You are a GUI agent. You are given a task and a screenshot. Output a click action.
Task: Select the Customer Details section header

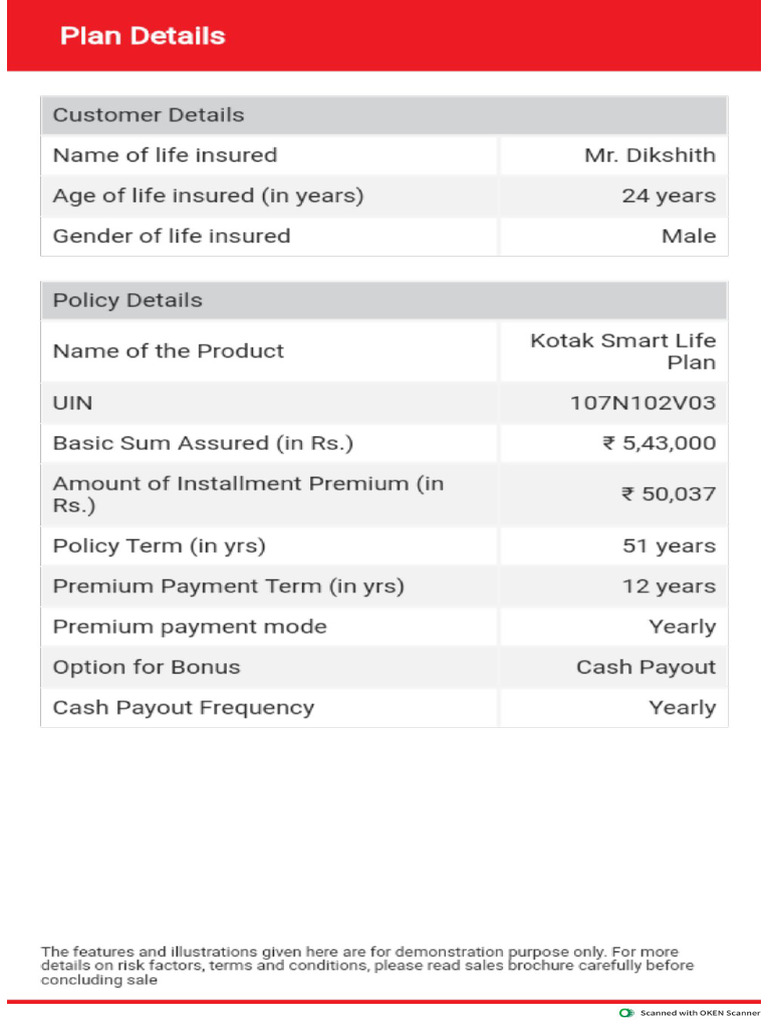point(148,115)
